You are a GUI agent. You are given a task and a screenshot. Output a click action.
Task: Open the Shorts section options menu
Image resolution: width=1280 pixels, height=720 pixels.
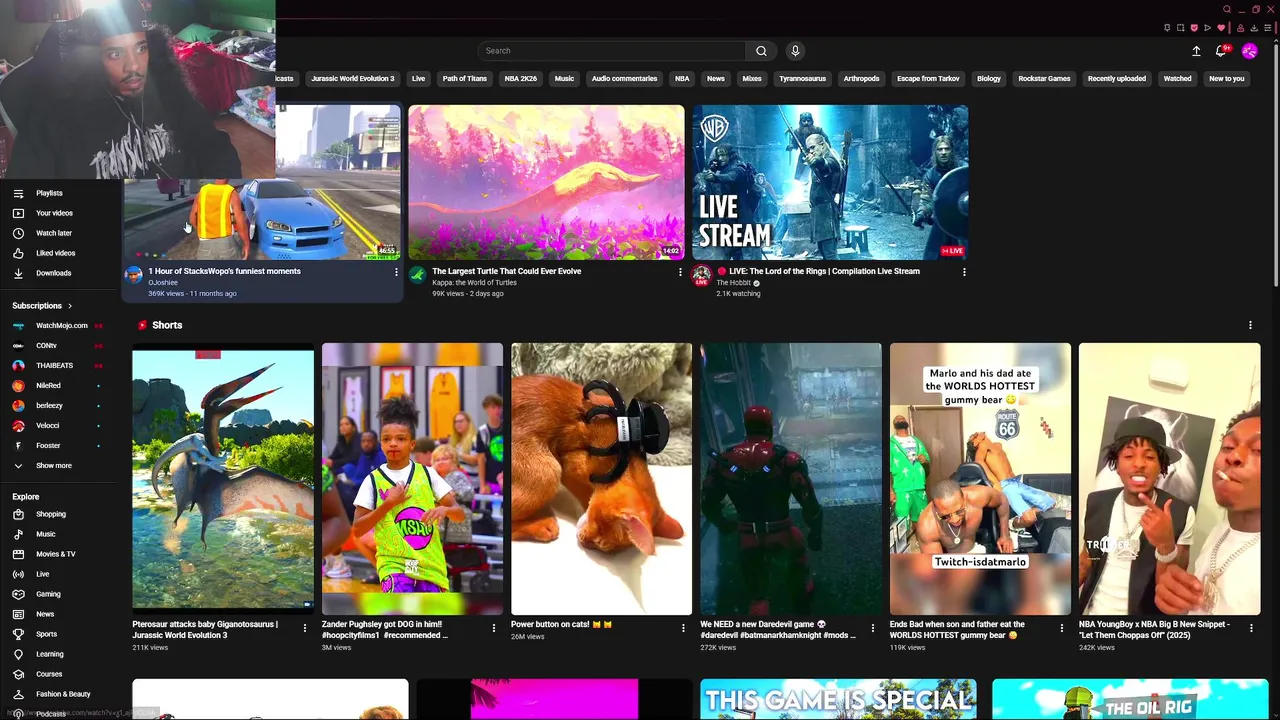tap(1250, 325)
